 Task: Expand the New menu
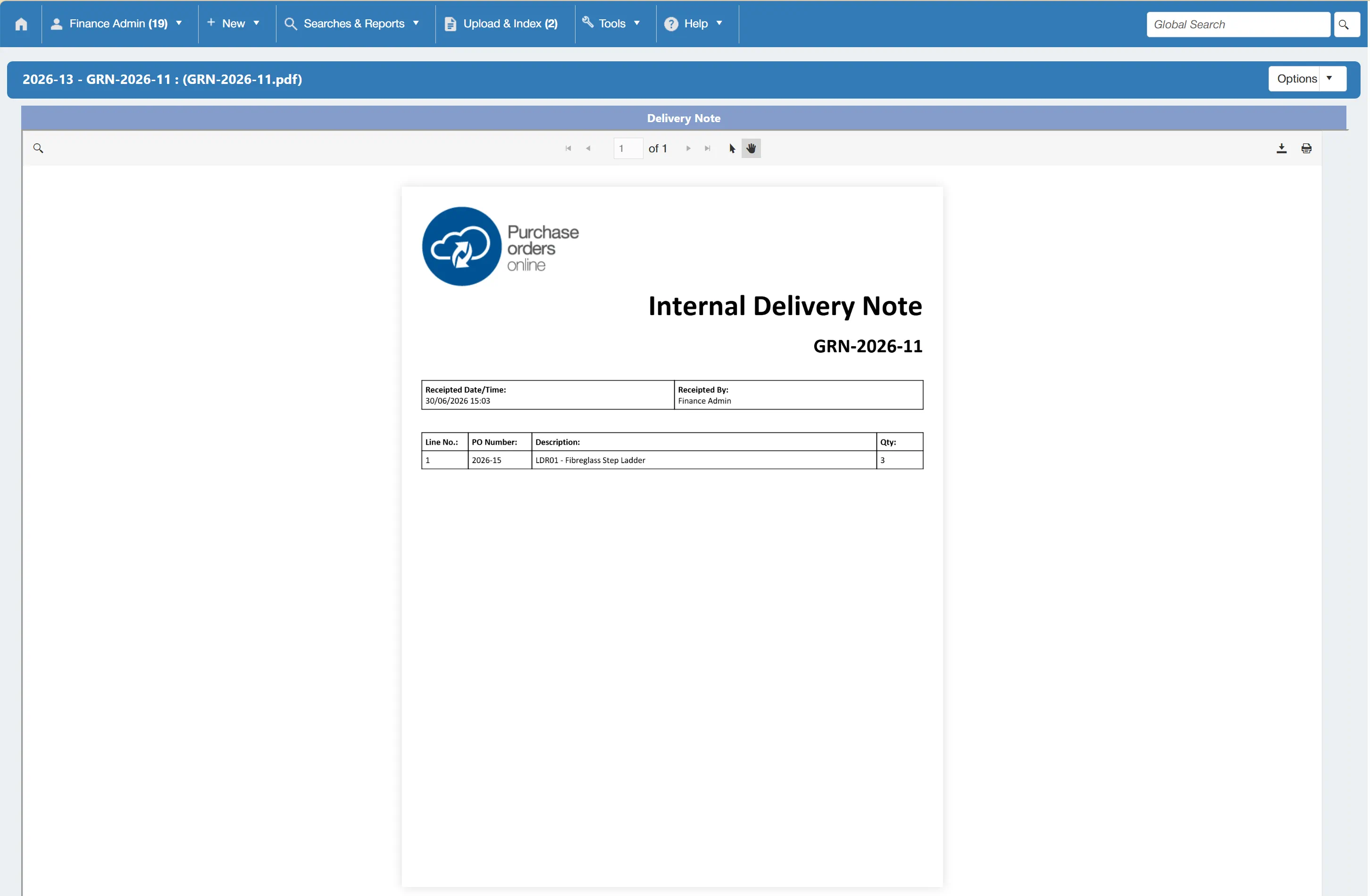[x=234, y=24]
